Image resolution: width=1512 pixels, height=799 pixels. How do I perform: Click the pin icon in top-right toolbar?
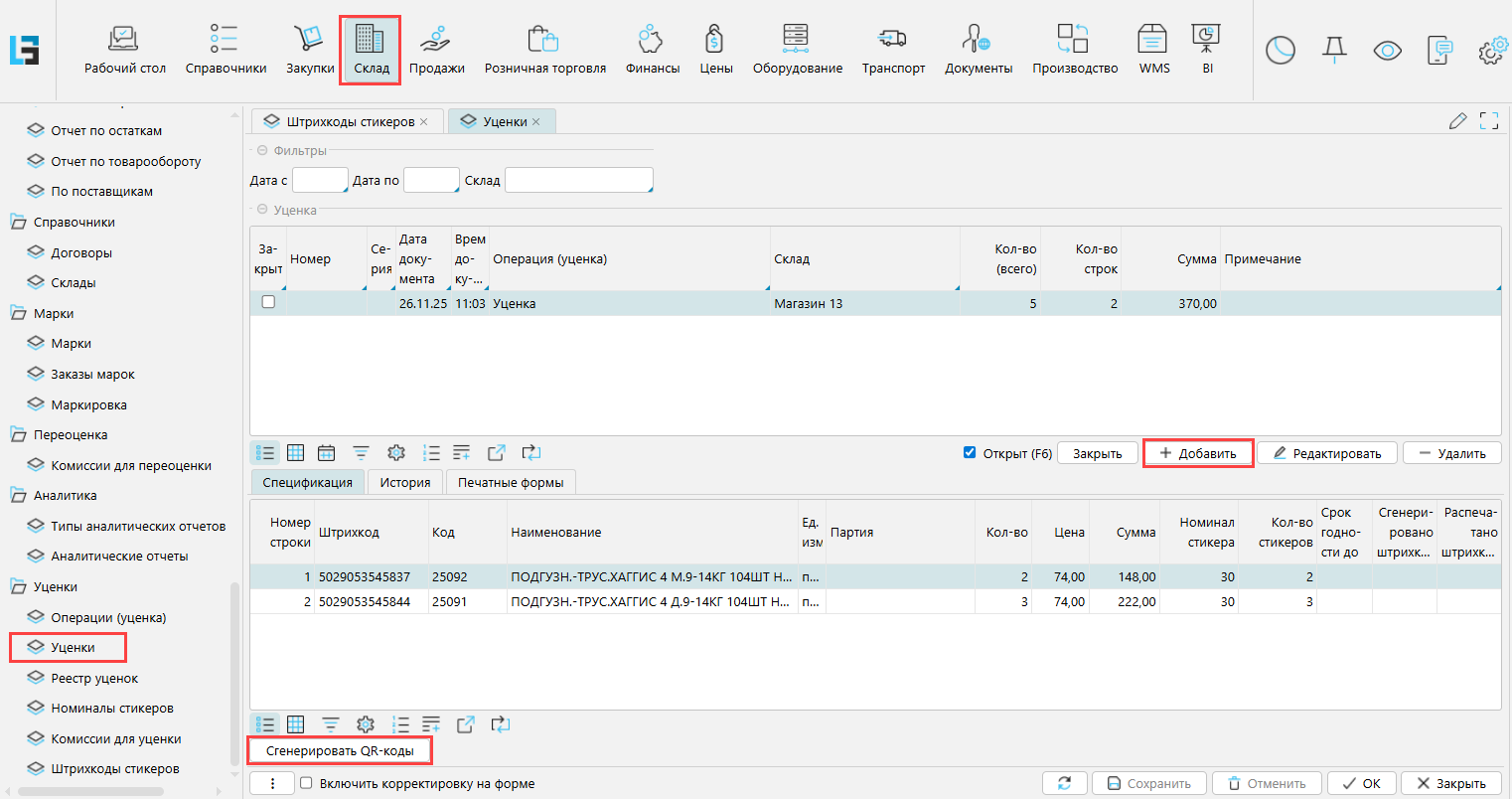[1334, 50]
